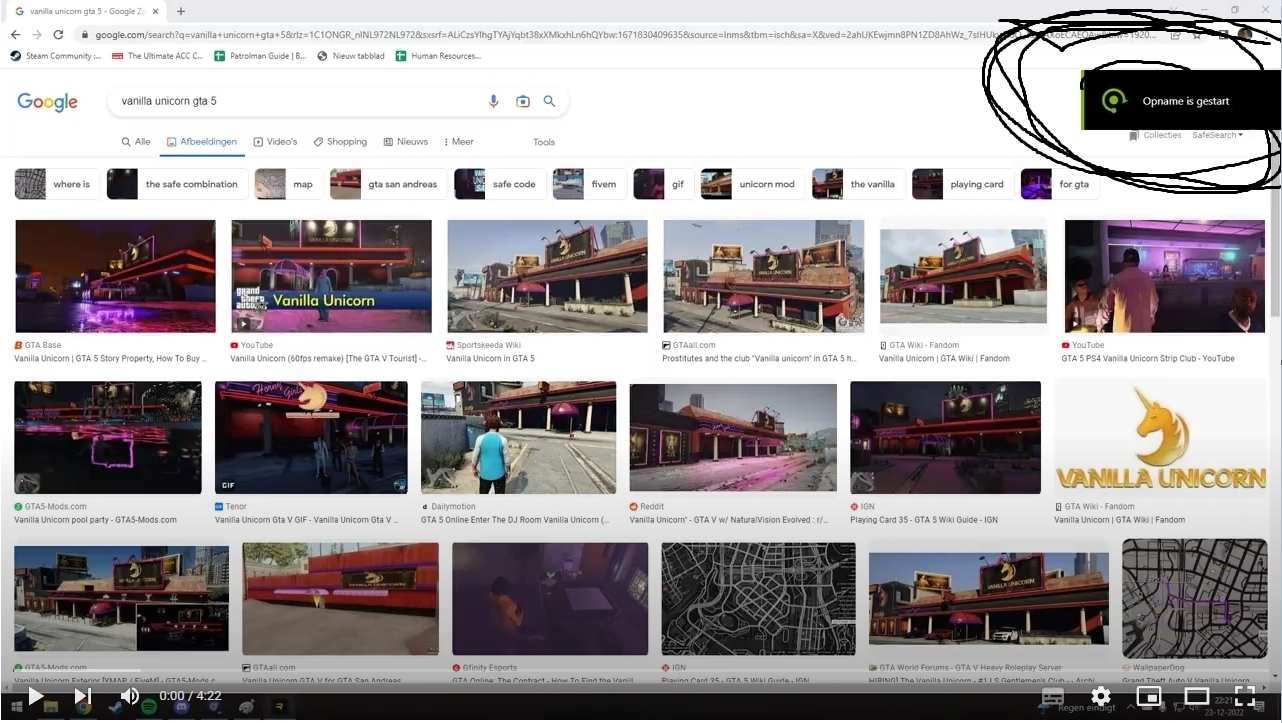Switch to the Alle results tab
The height and width of the screenshot is (723, 1282).
pyautogui.click(x=136, y=142)
